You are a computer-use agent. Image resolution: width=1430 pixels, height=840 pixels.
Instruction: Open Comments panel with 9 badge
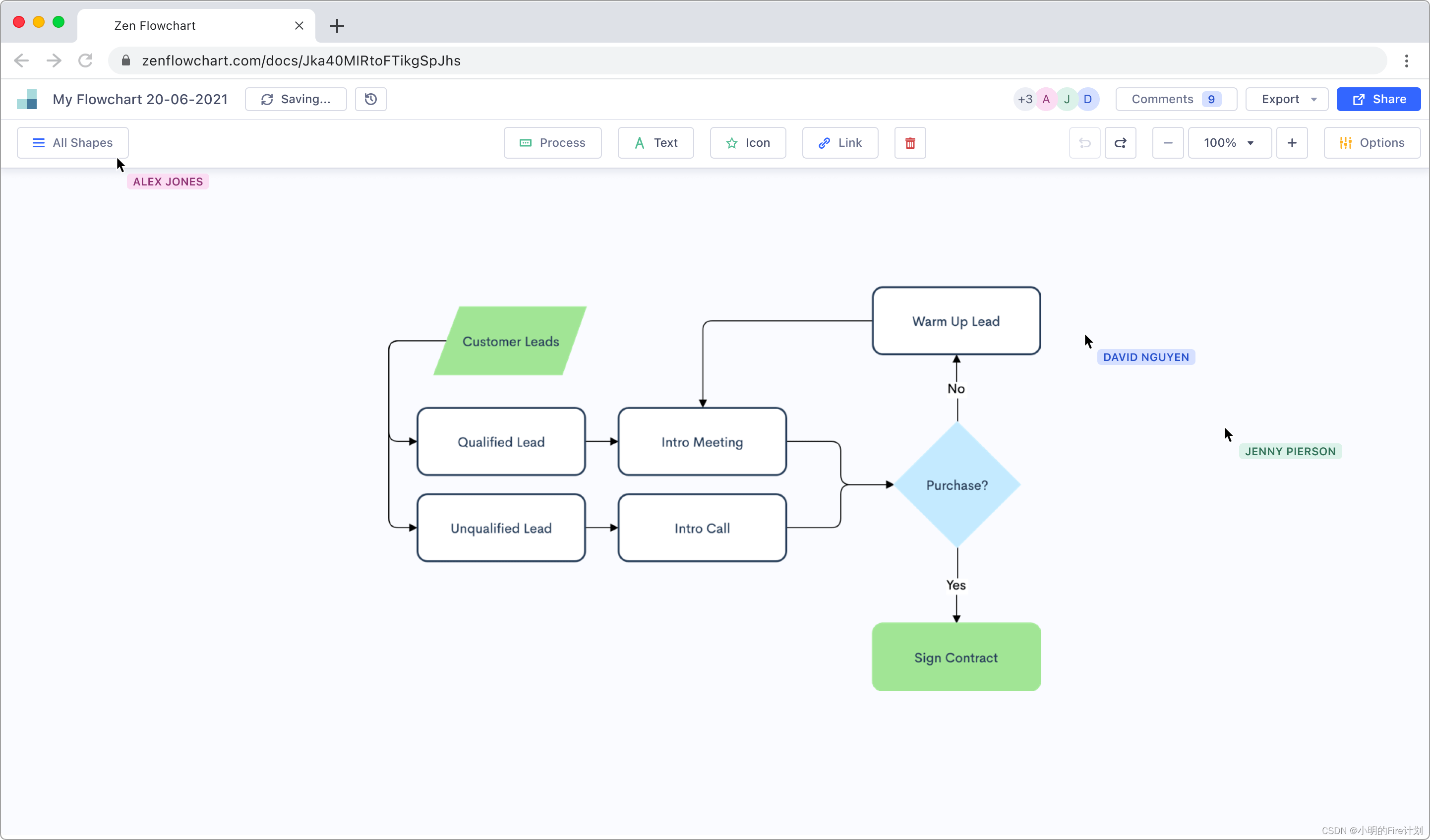1175,99
